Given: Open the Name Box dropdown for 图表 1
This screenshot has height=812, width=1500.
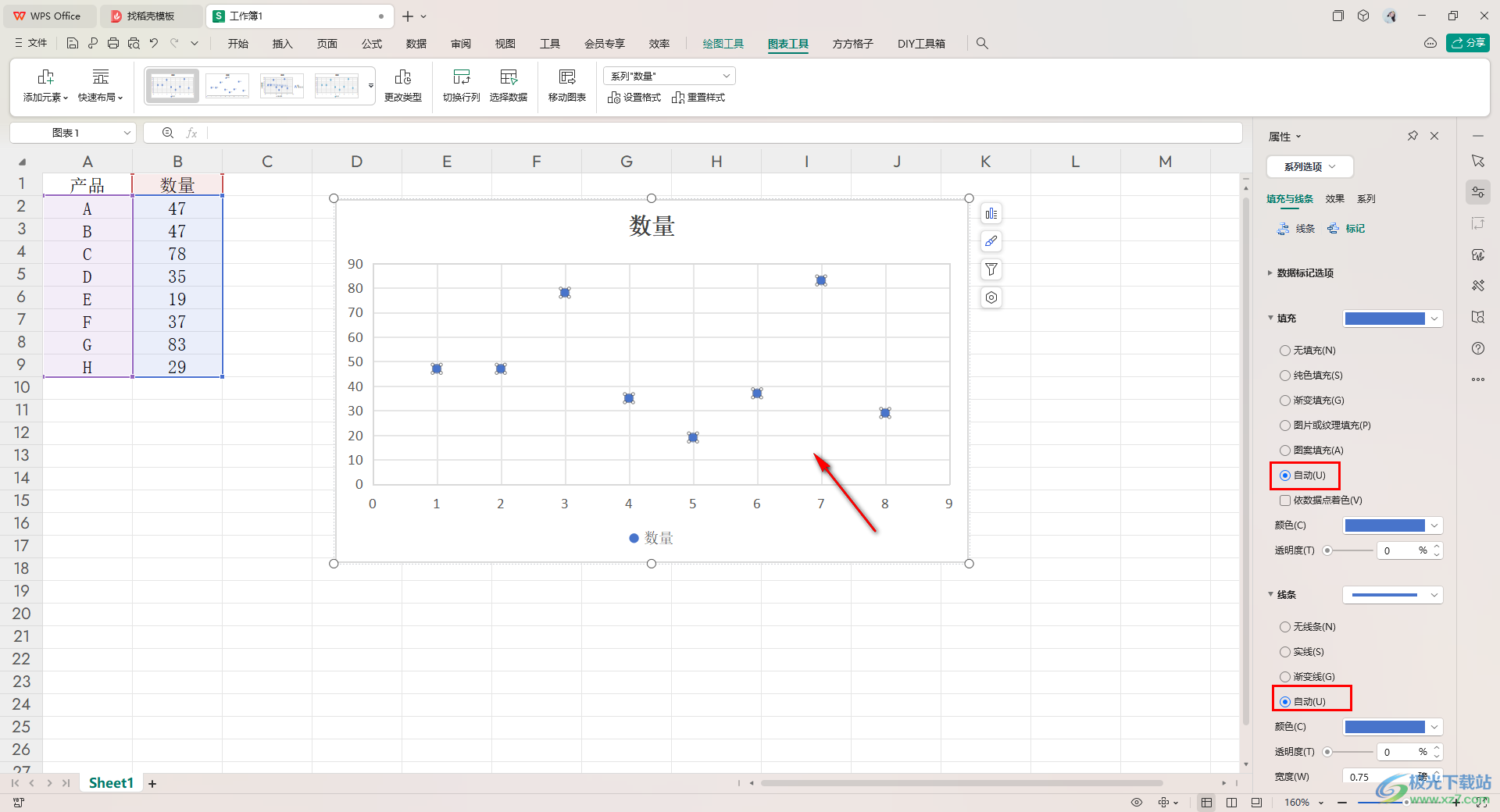Looking at the screenshot, I should pos(127,133).
